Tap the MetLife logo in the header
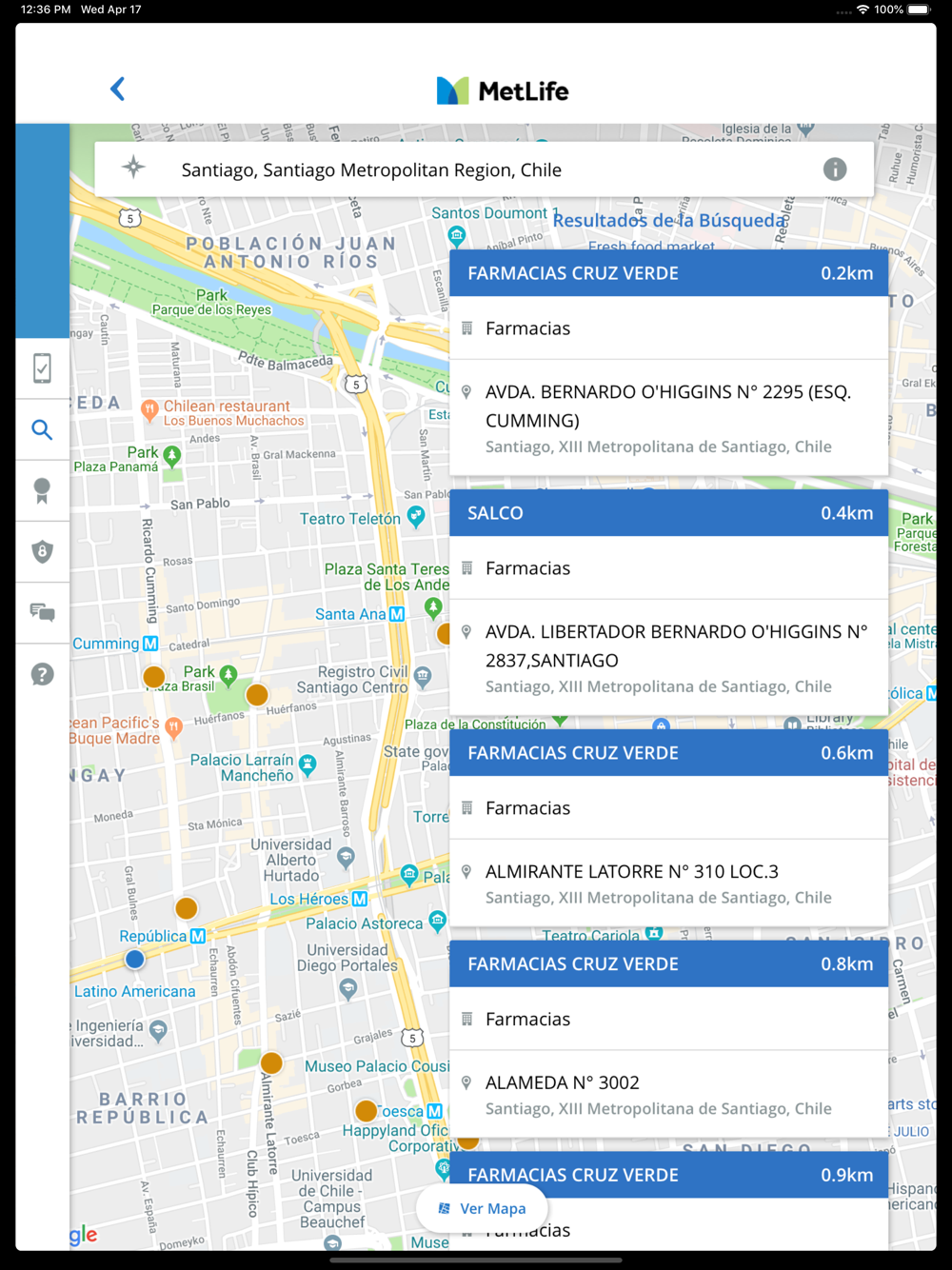This screenshot has width=952, height=1270. 502,90
